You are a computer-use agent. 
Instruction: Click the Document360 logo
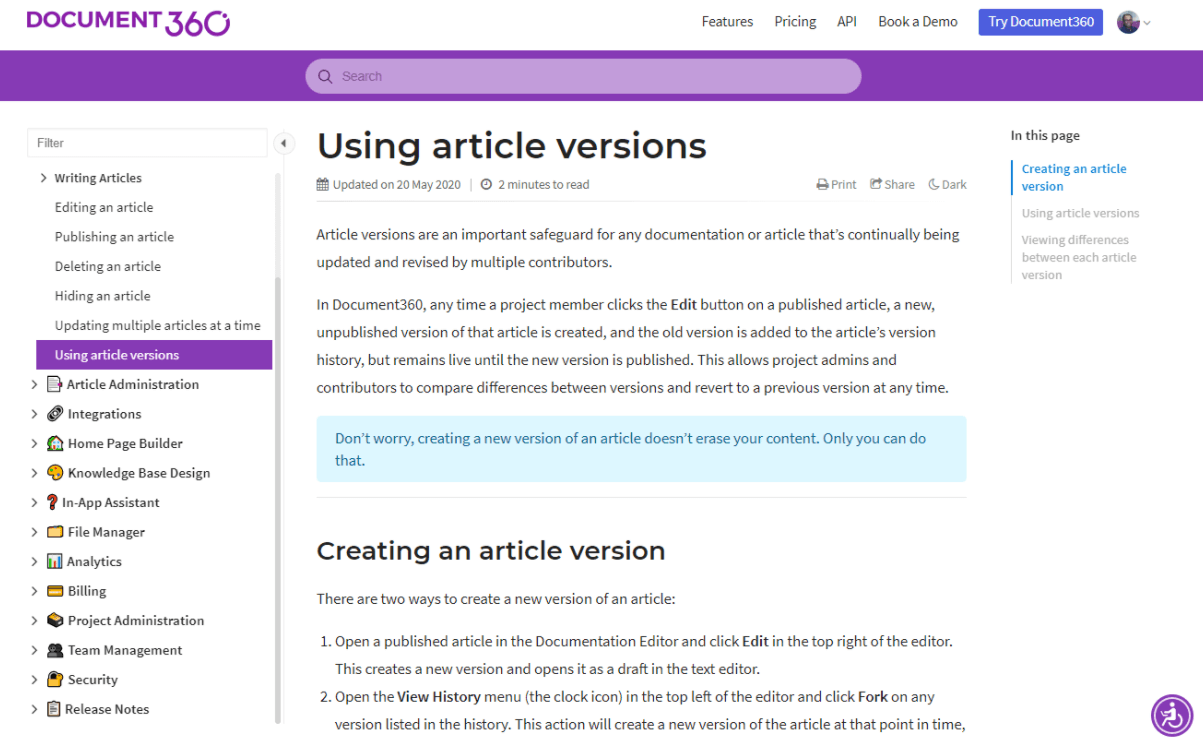click(128, 22)
